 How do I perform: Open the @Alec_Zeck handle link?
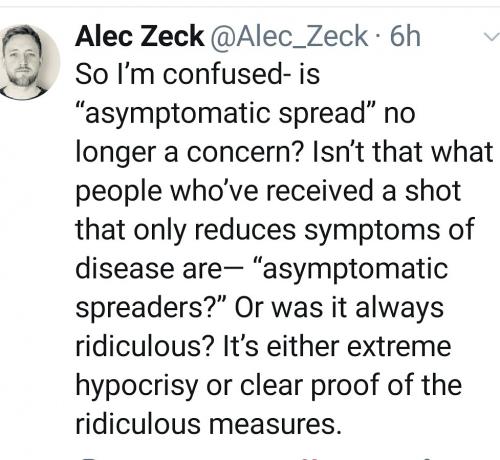pyautogui.click(x=288, y=37)
